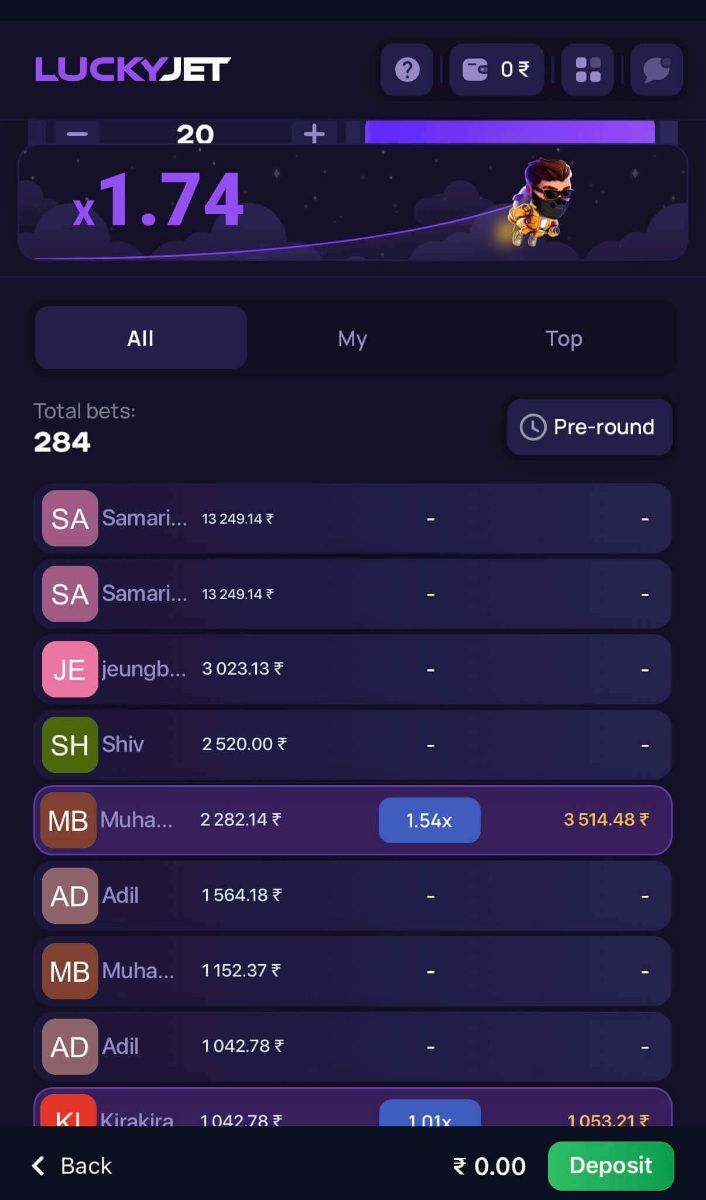Select Adil's 1 564.18 ₹ bet row
Screen dimensions: 706x1200
[x=352, y=895]
